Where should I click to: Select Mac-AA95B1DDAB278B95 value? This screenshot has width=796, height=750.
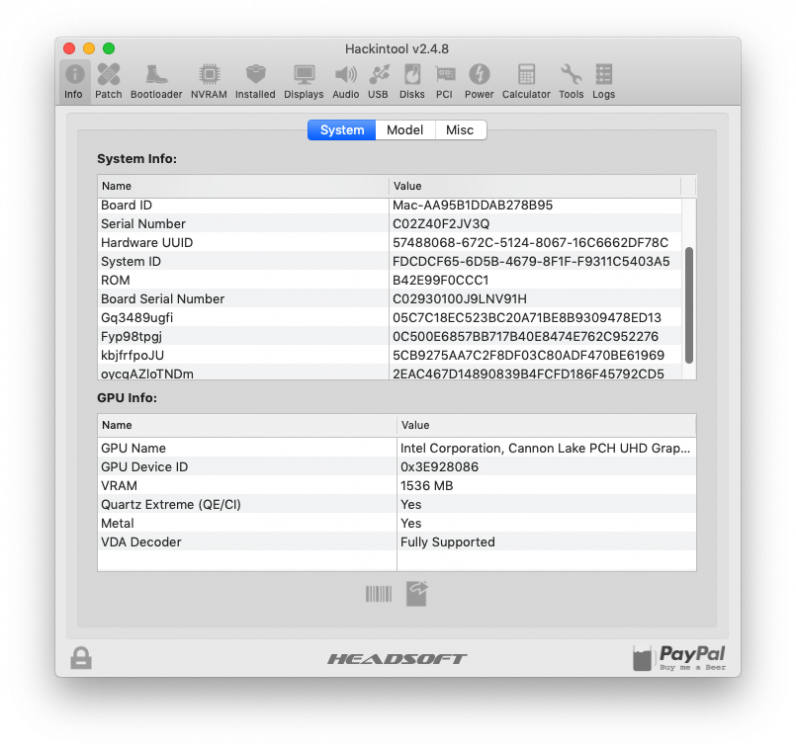[x=473, y=205]
